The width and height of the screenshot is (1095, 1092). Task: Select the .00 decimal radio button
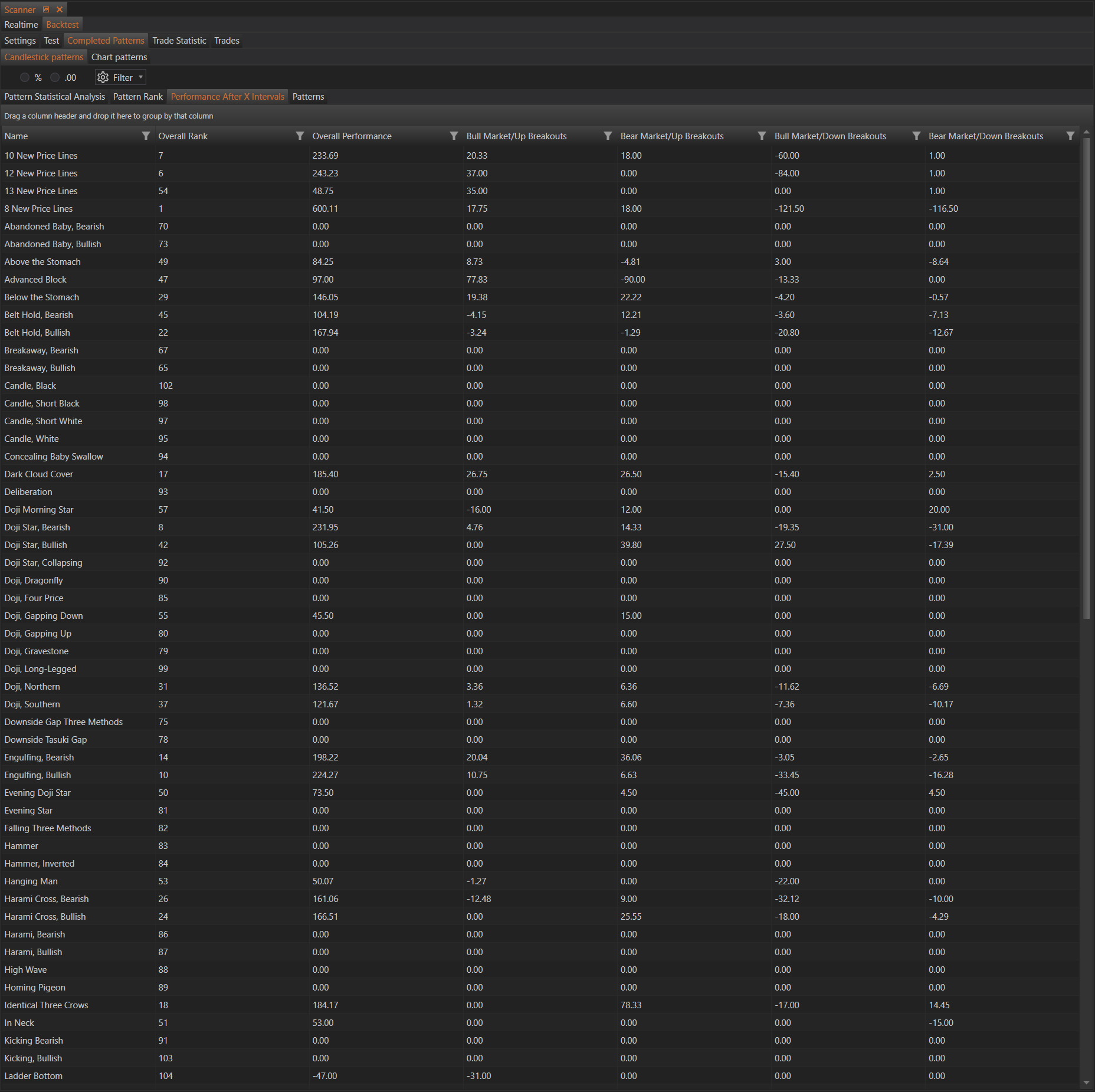click(x=55, y=77)
